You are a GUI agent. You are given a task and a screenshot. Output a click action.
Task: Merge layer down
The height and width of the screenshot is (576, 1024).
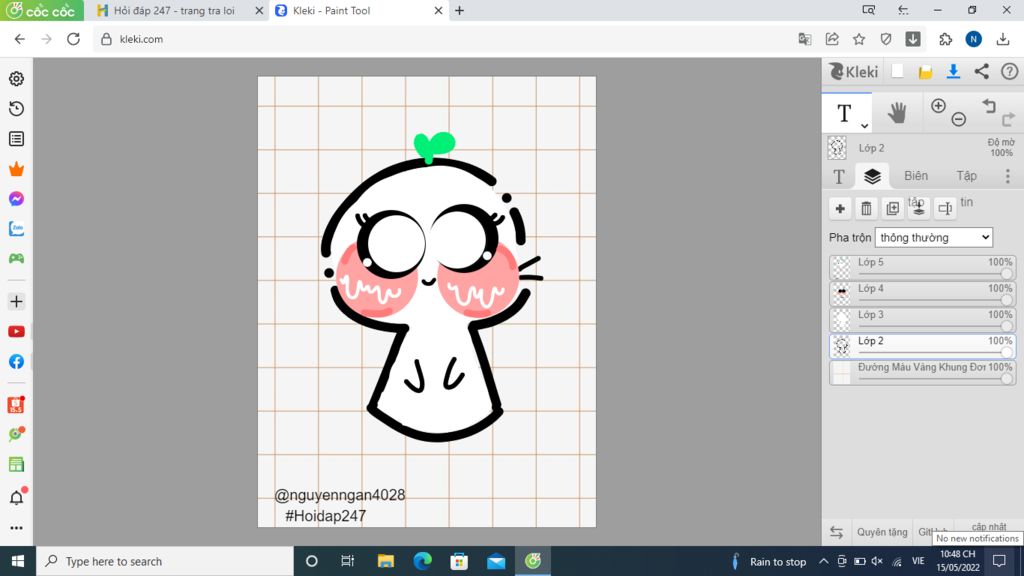coord(918,208)
